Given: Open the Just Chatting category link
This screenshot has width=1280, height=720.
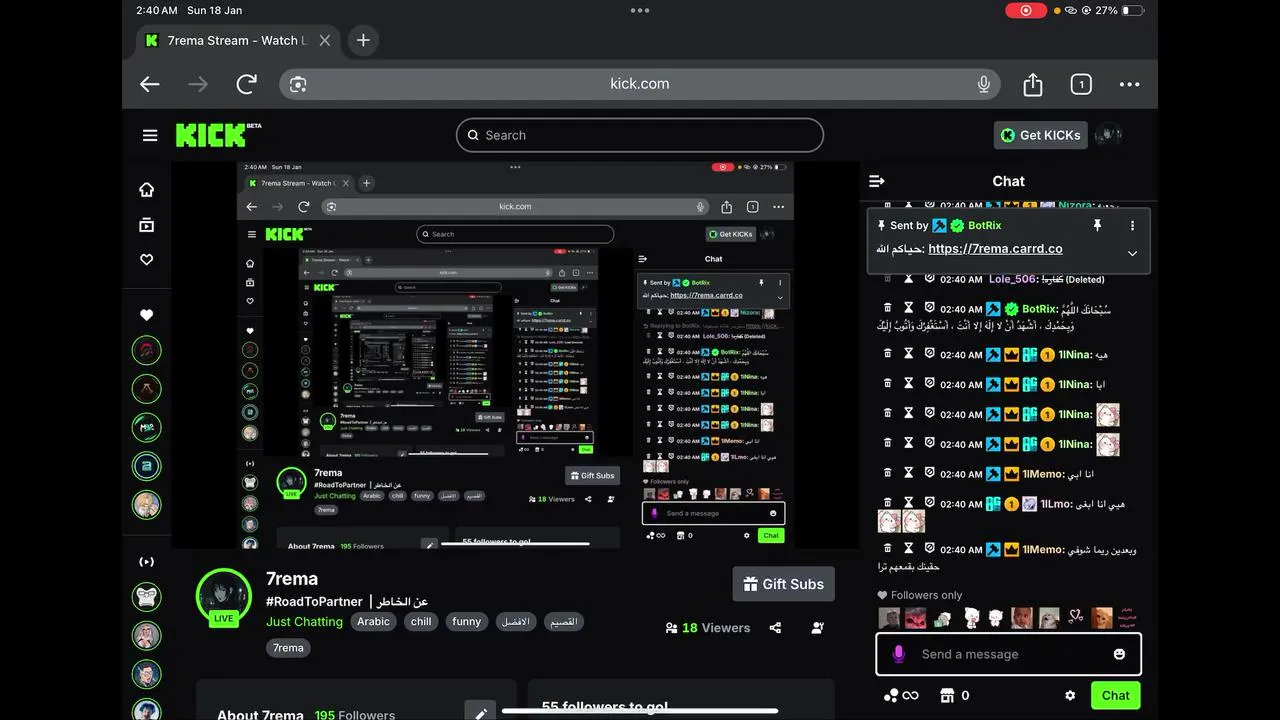Looking at the screenshot, I should [x=304, y=621].
